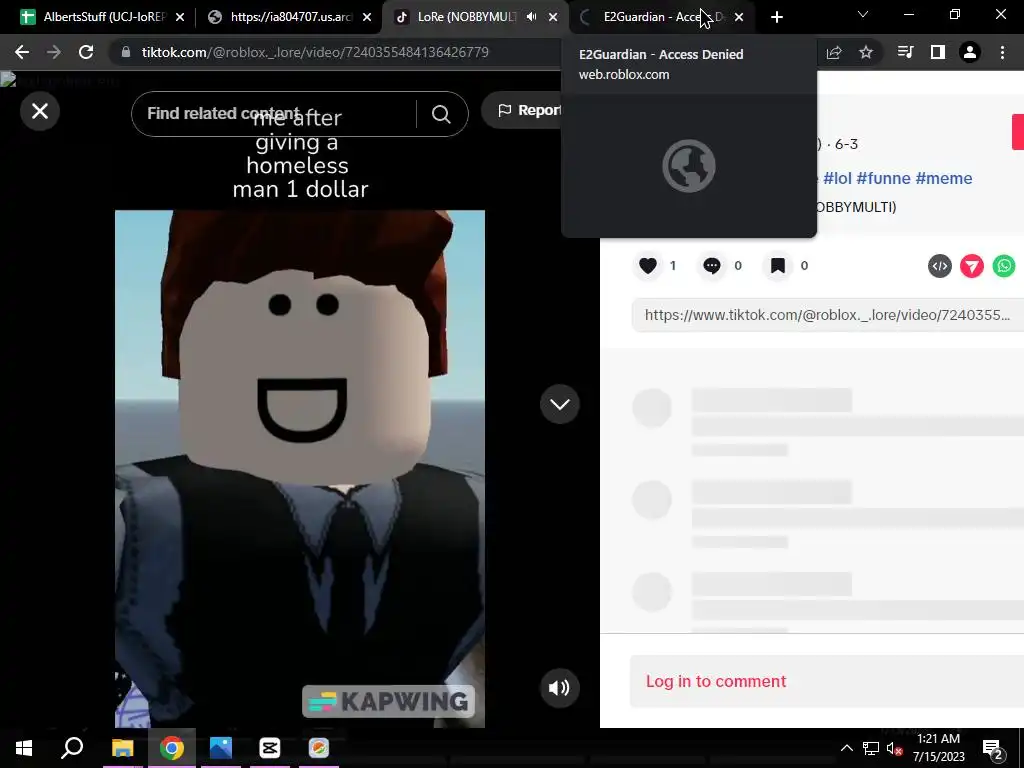This screenshot has height=768, width=1024.
Task: Open the #funne hashtag
Action: tap(883, 178)
